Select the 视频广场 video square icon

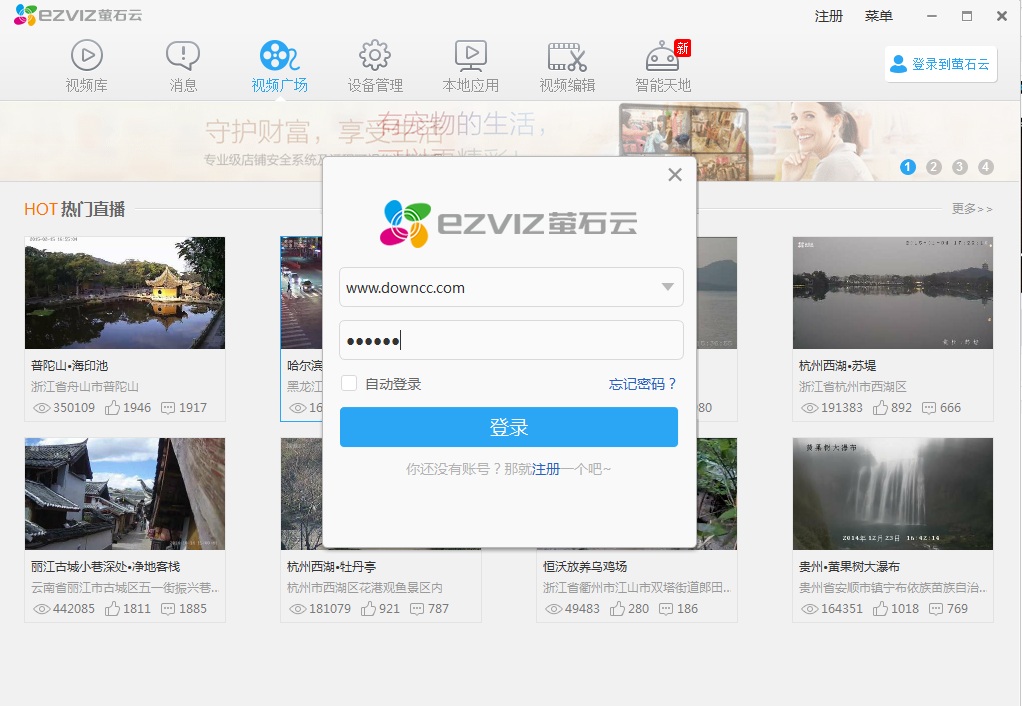(280, 55)
